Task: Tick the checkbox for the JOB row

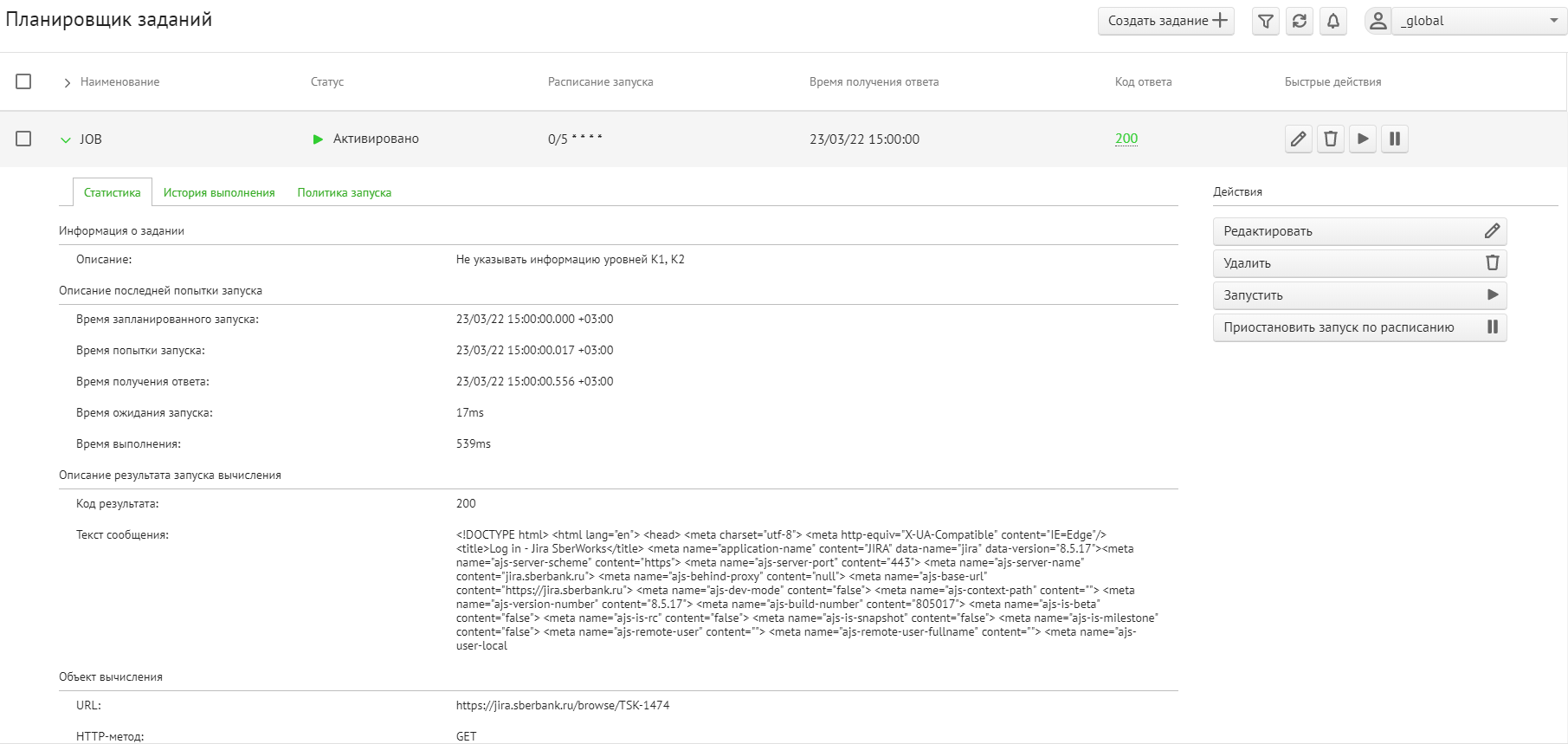Action: coord(23,139)
